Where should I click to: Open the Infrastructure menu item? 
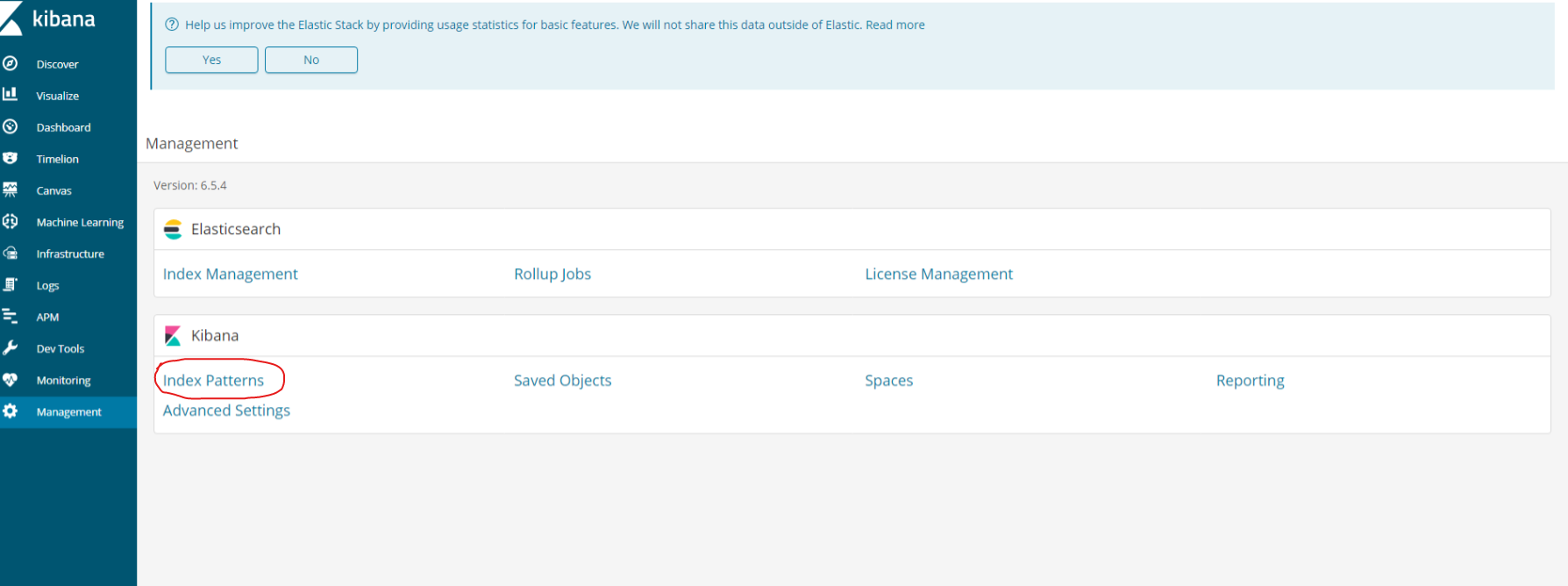coord(70,254)
